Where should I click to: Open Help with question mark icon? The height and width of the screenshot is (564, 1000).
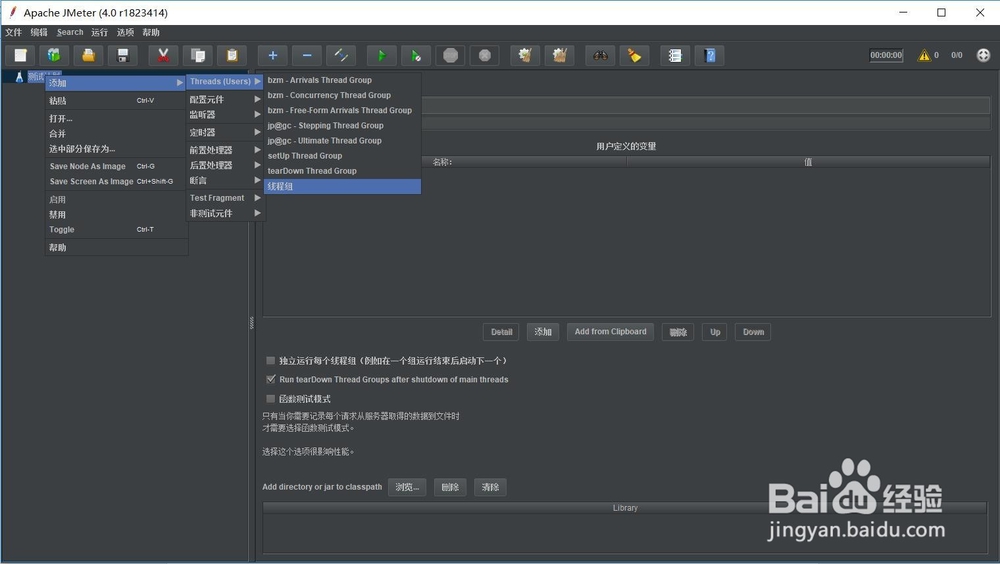tap(710, 56)
